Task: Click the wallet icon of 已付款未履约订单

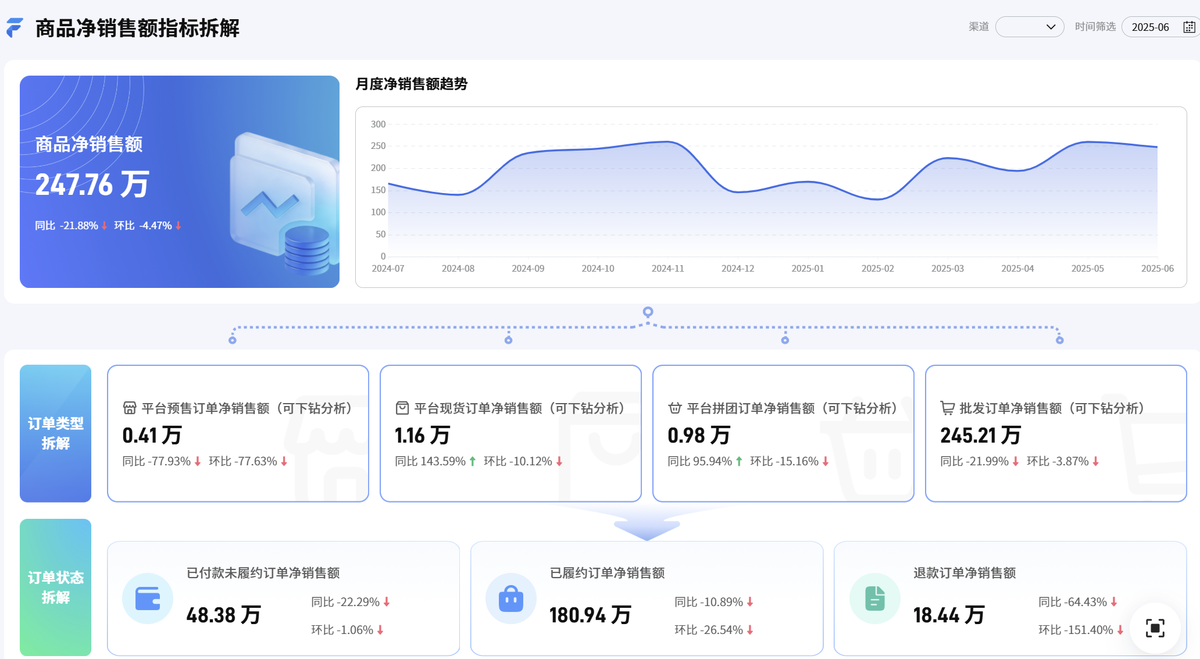Action: [148, 599]
